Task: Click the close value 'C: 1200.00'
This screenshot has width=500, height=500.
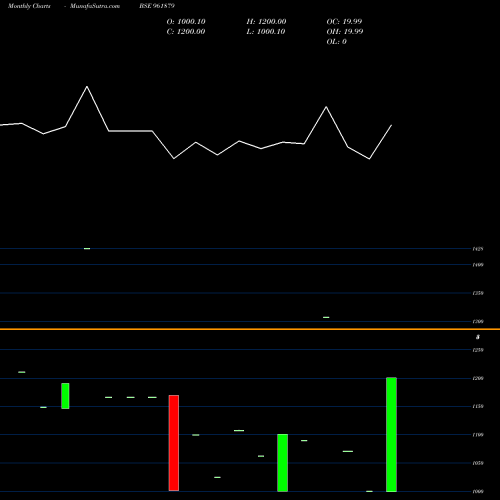Action: (186, 32)
